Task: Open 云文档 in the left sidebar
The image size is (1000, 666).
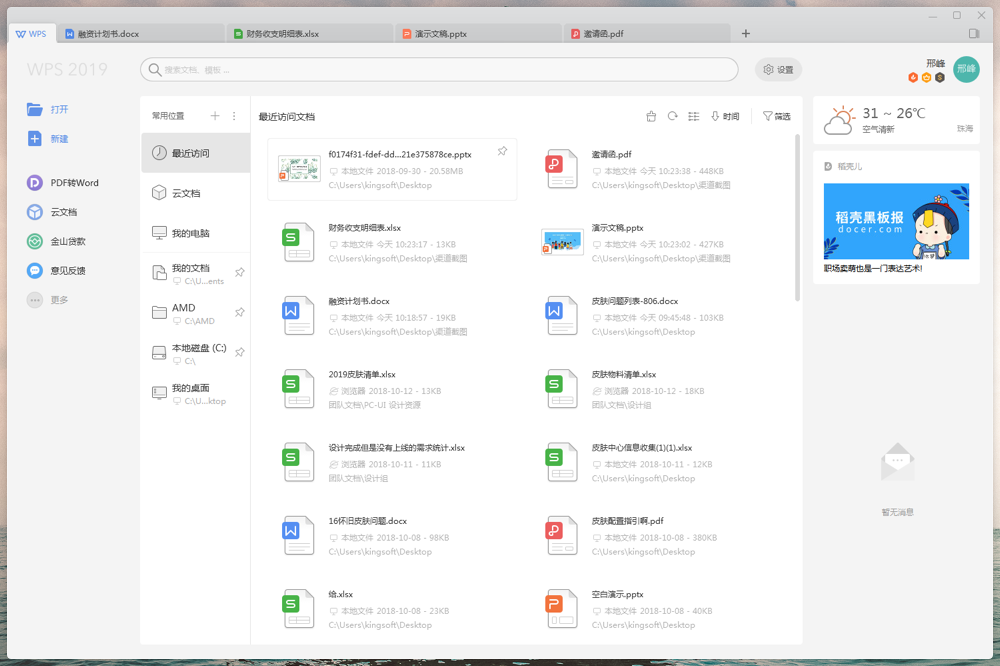Action: pos(52,212)
